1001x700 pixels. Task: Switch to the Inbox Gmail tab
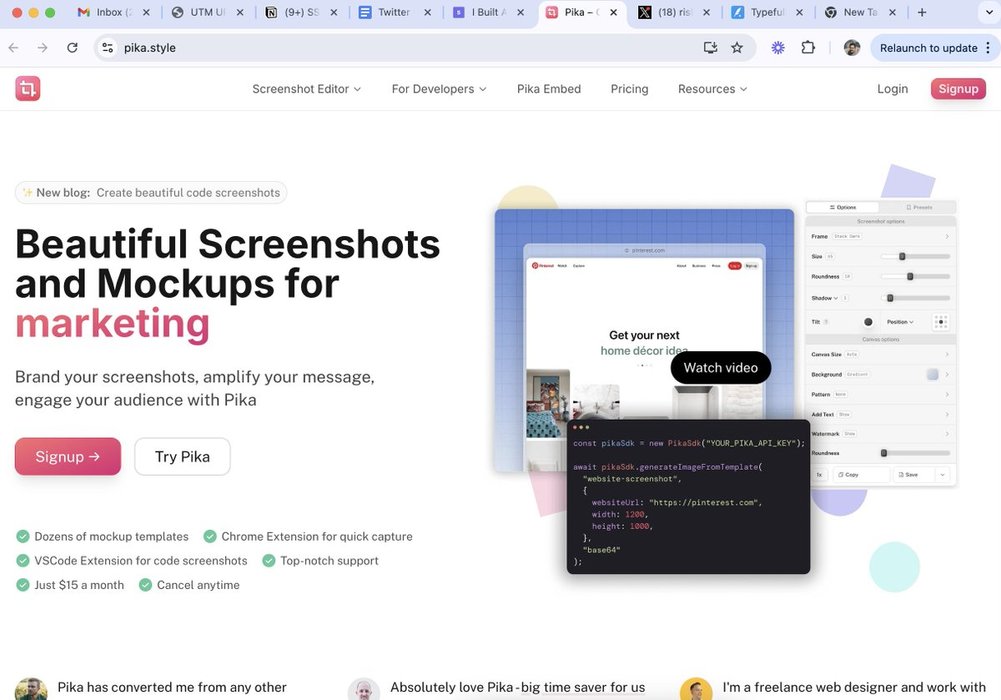[x=108, y=13]
